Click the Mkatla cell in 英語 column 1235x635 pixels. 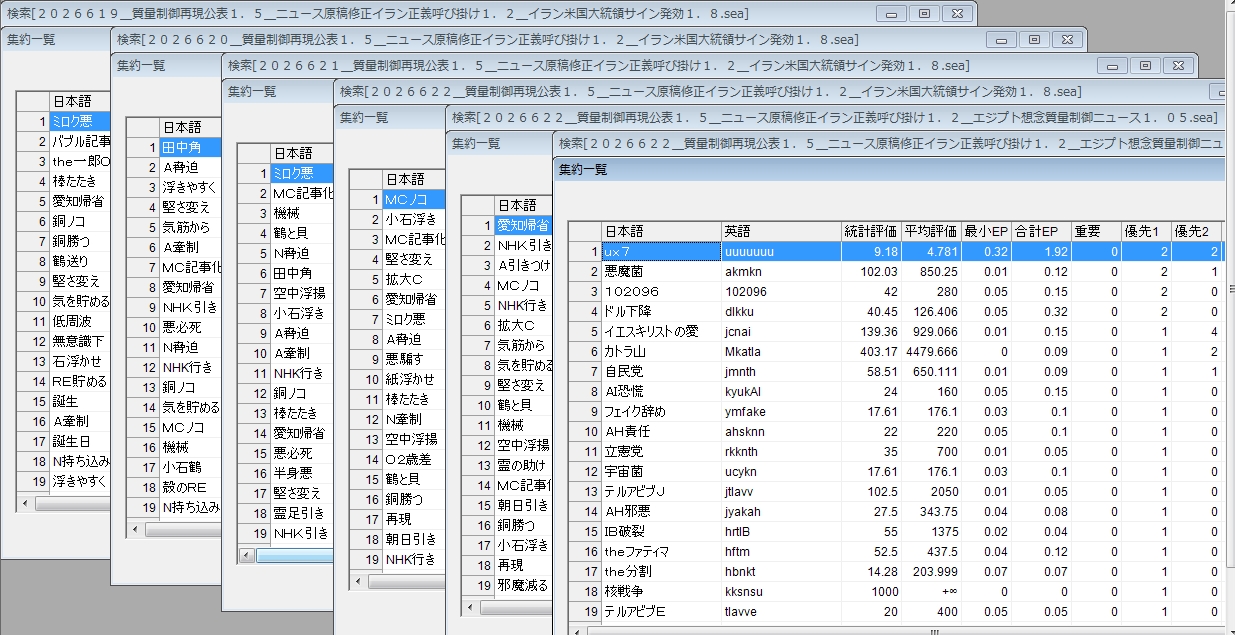781,350
